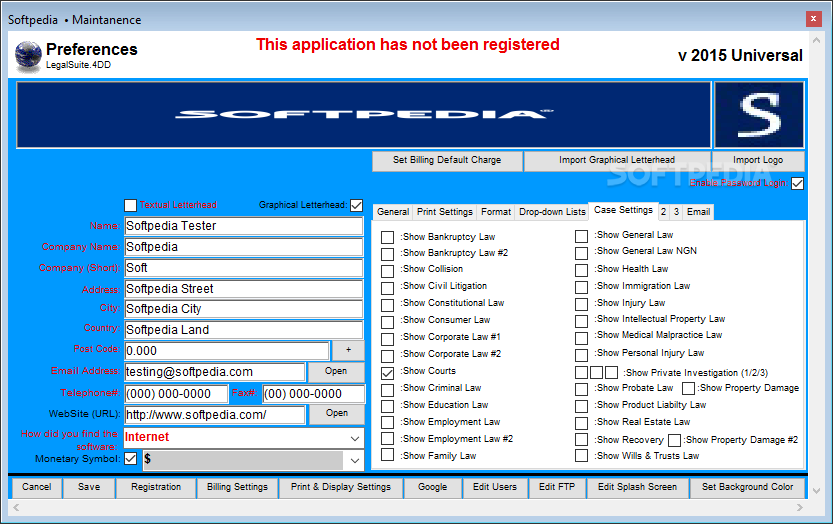Image resolution: width=833 pixels, height=524 pixels.
Task: Click the Cancel button
Action: pyautogui.click(x=37, y=487)
